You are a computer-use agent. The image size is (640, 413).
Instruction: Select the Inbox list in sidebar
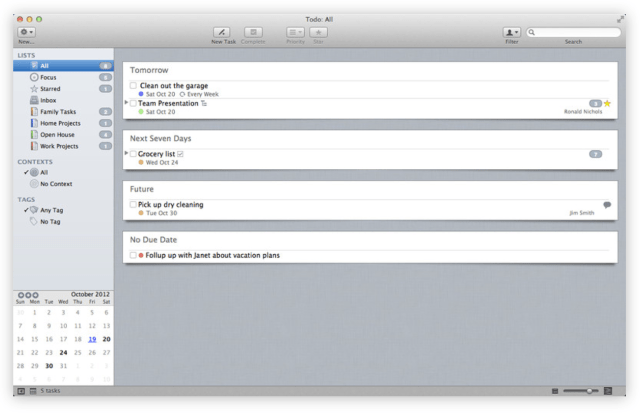tap(48, 100)
